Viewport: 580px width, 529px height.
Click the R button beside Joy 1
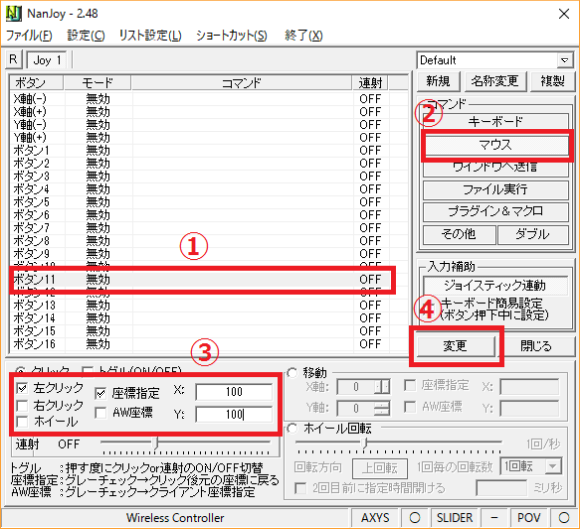click(x=14, y=60)
